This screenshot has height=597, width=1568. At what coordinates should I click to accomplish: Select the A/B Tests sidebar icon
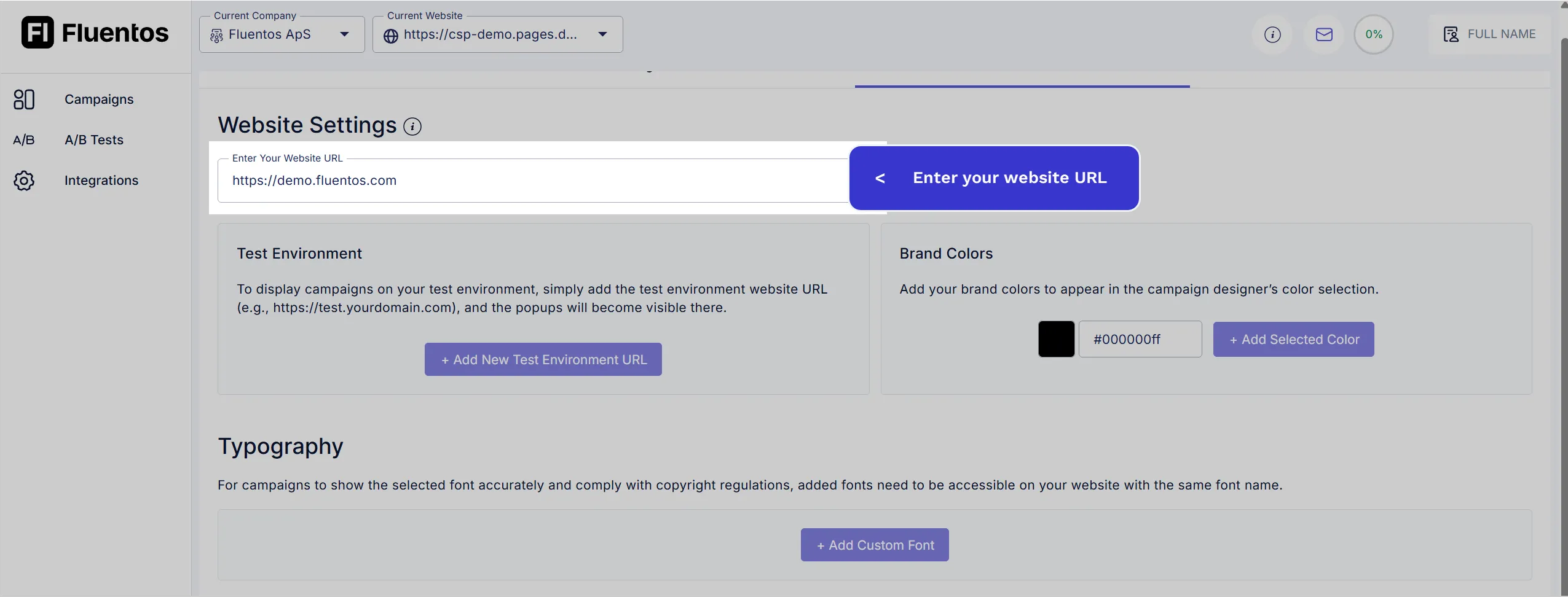pyautogui.click(x=24, y=139)
